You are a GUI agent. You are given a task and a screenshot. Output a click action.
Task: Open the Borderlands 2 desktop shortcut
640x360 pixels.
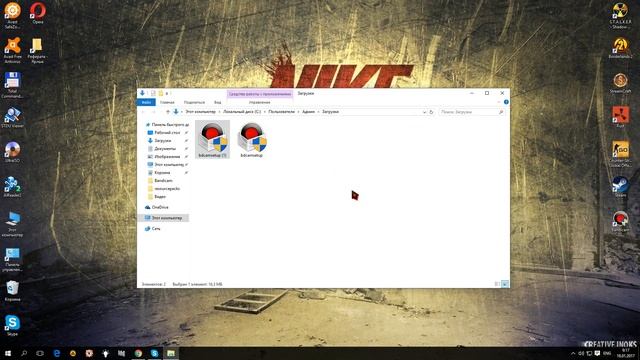pos(620,48)
